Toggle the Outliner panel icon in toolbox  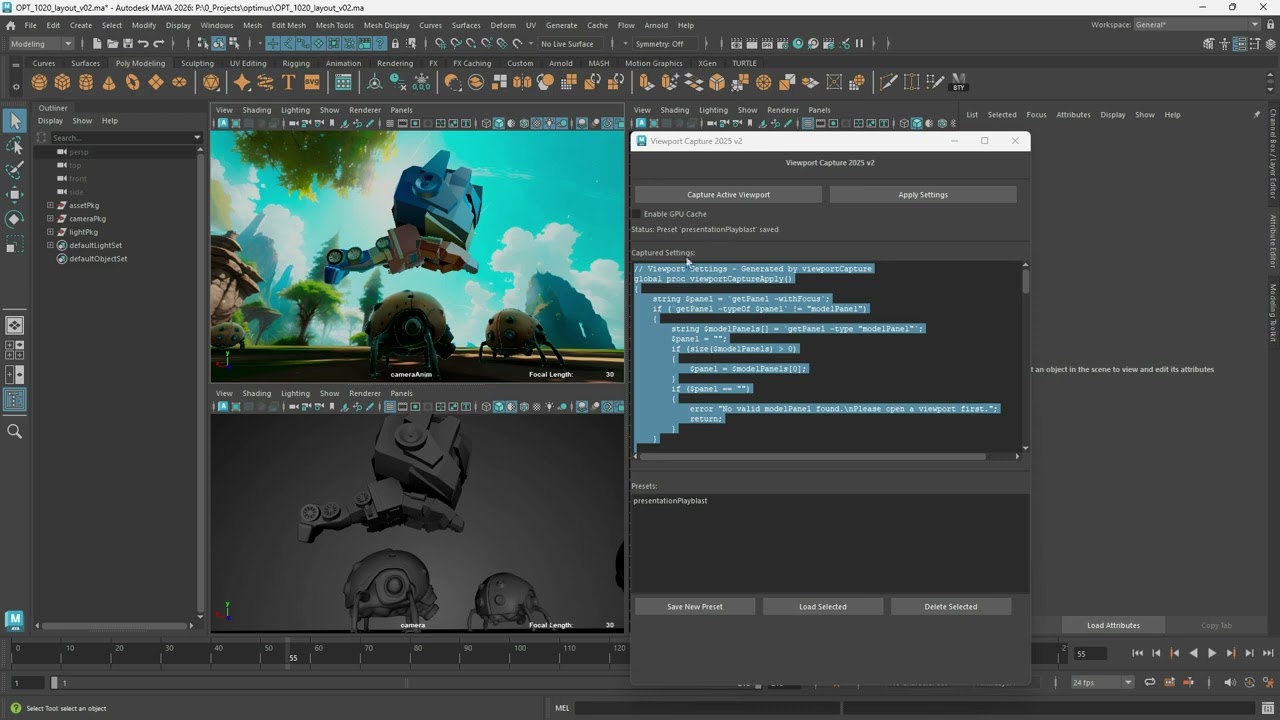pyautogui.click(x=14, y=399)
